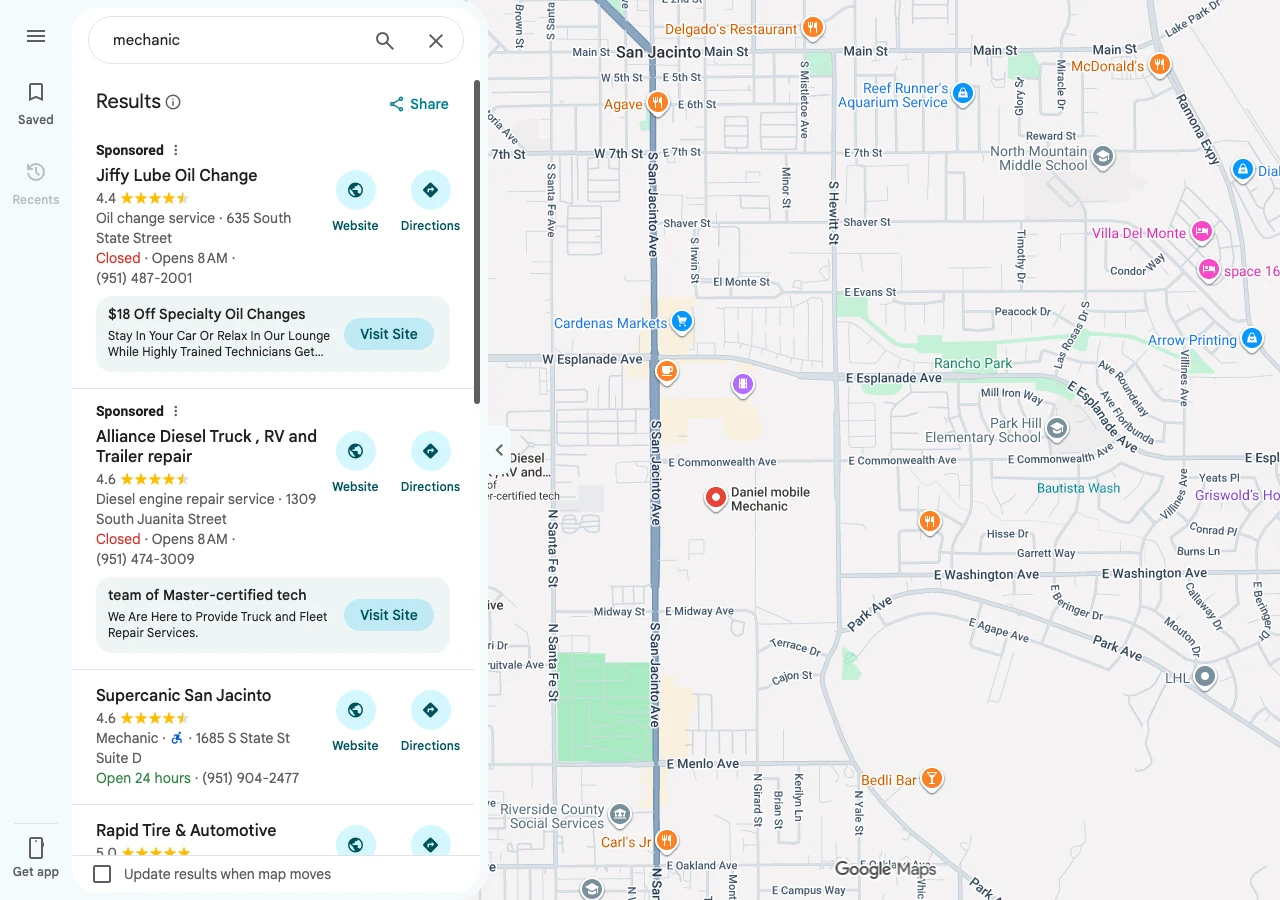Visit Site for Master-certified tech ad
The image size is (1280, 900).
[x=389, y=615]
